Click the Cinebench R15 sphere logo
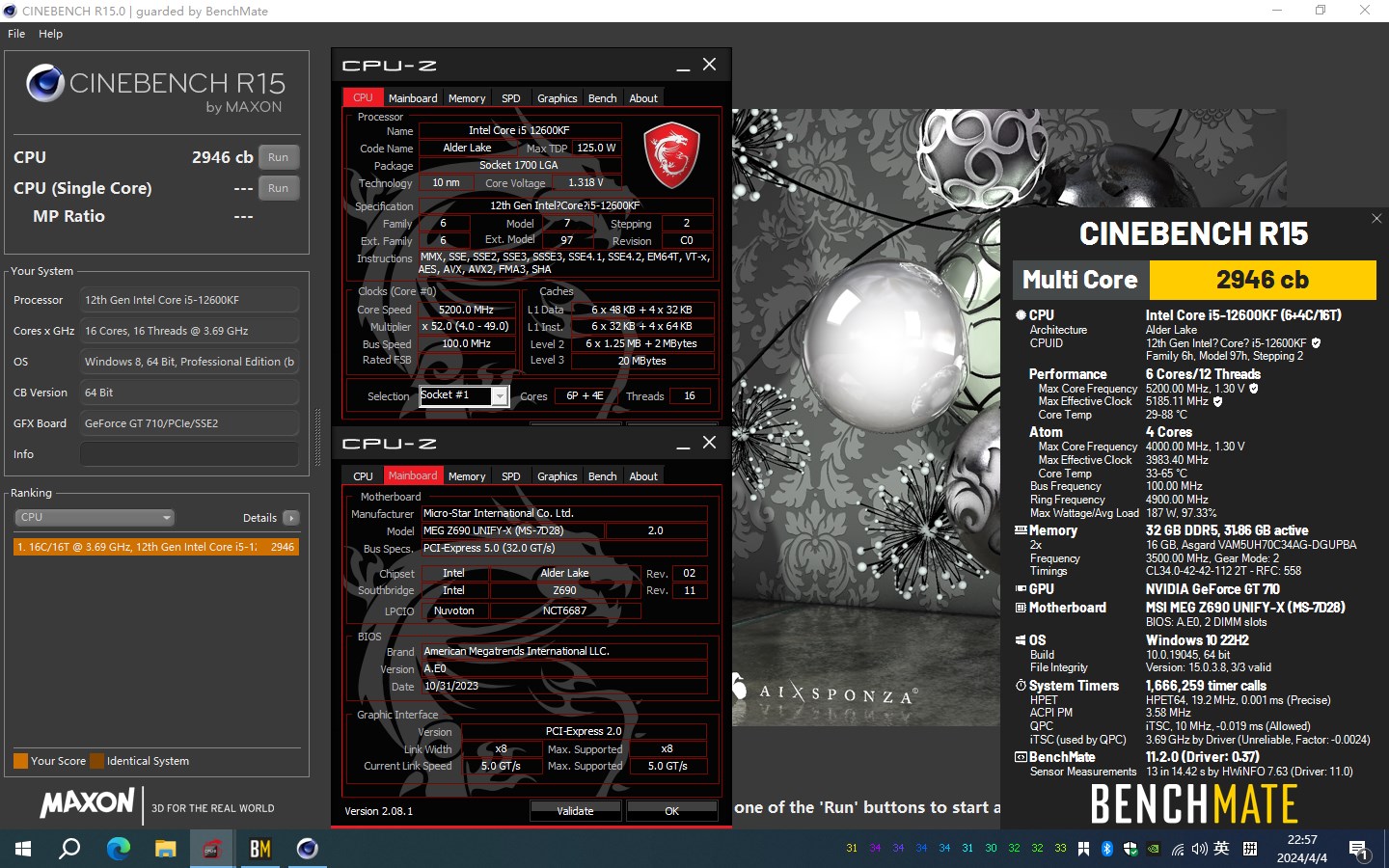1389x868 pixels. click(x=45, y=84)
